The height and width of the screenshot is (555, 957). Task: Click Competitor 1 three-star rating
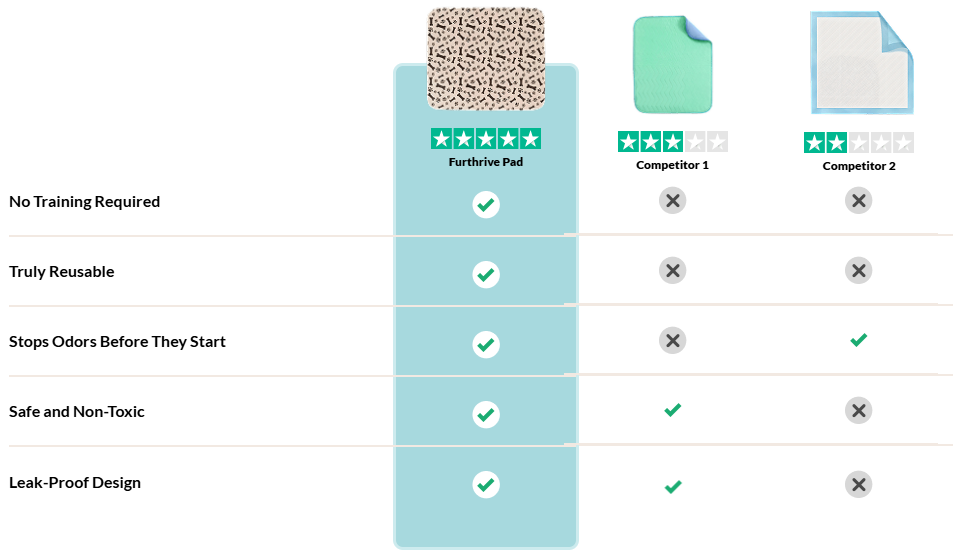pyautogui.click(x=673, y=142)
